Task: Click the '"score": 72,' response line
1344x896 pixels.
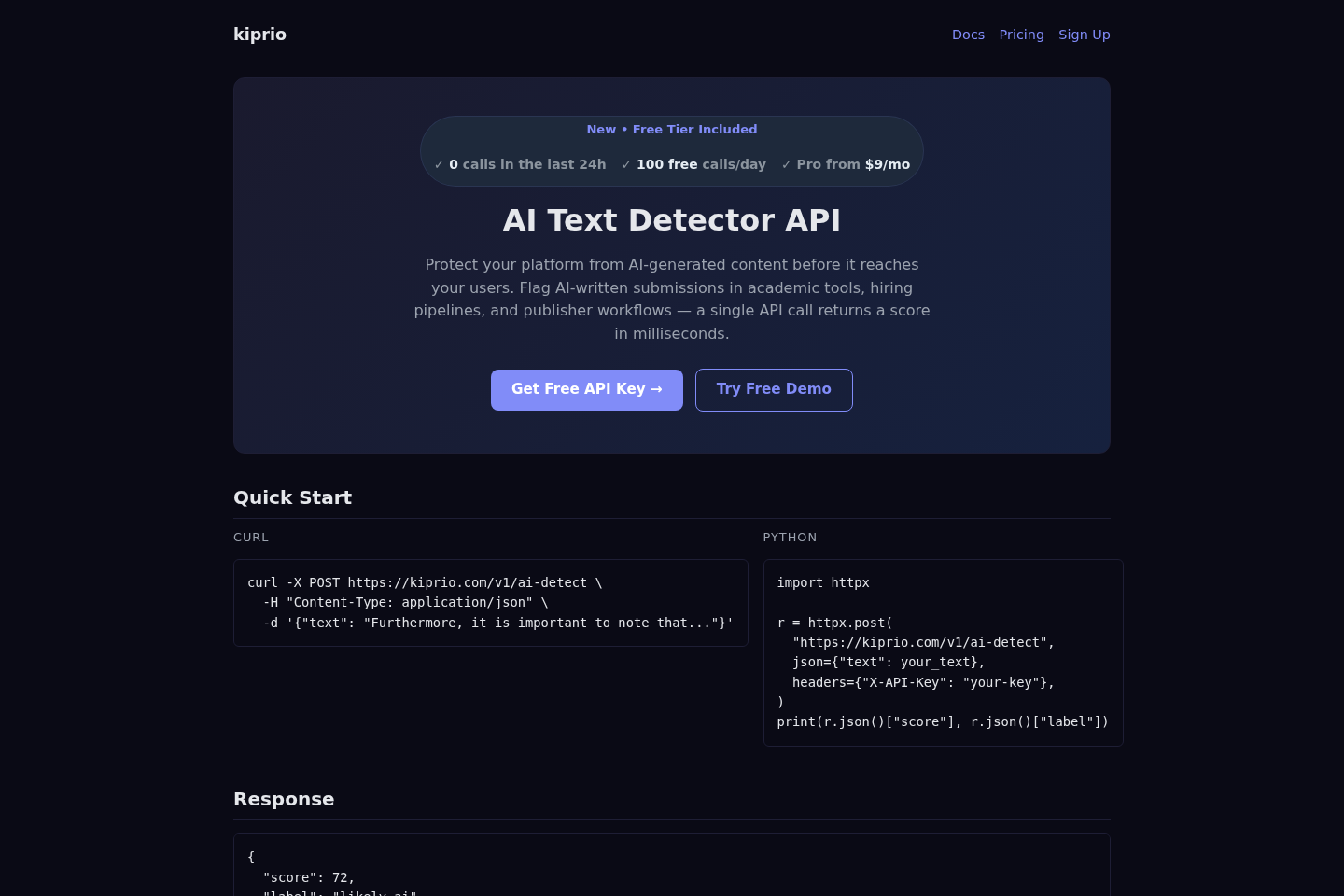Action: [x=309, y=877]
